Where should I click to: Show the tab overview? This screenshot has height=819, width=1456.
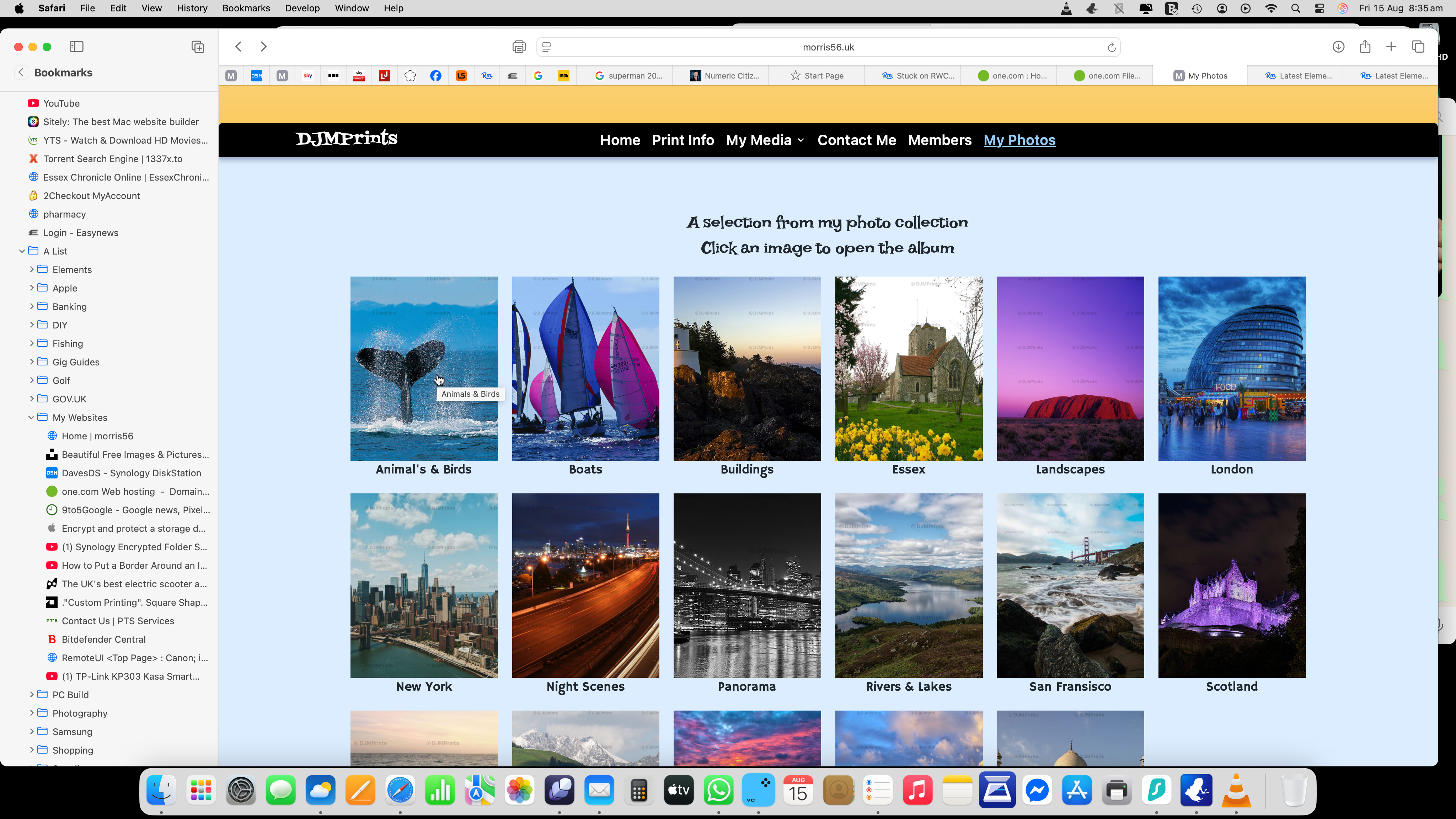(1418, 47)
